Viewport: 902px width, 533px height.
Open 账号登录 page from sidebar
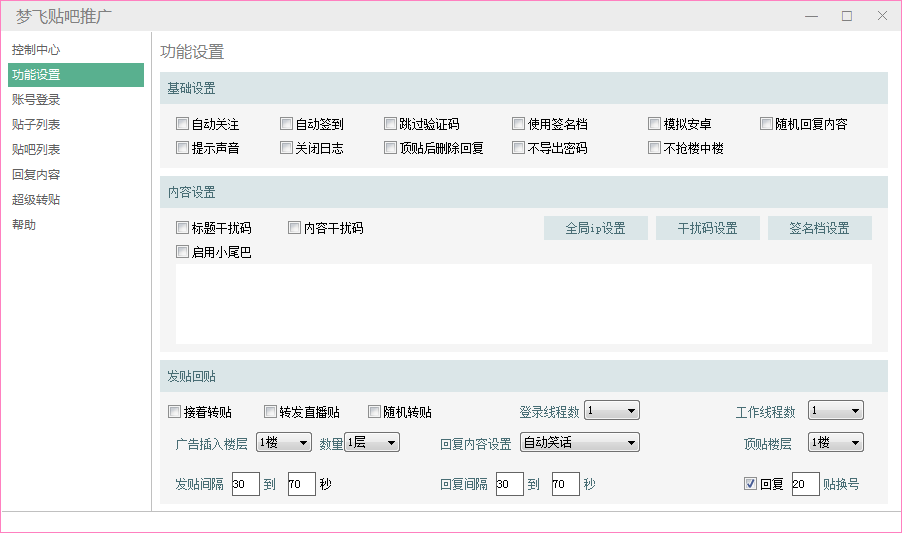point(36,100)
